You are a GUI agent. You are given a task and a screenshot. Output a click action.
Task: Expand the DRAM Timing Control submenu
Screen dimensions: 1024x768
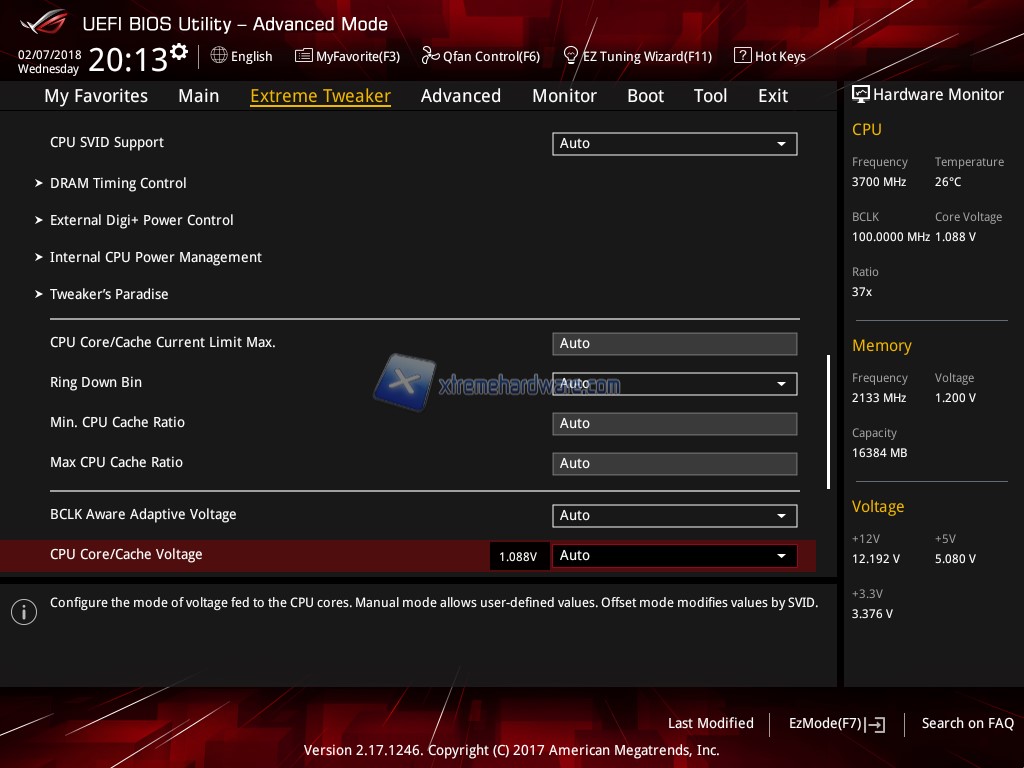[x=118, y=183]
